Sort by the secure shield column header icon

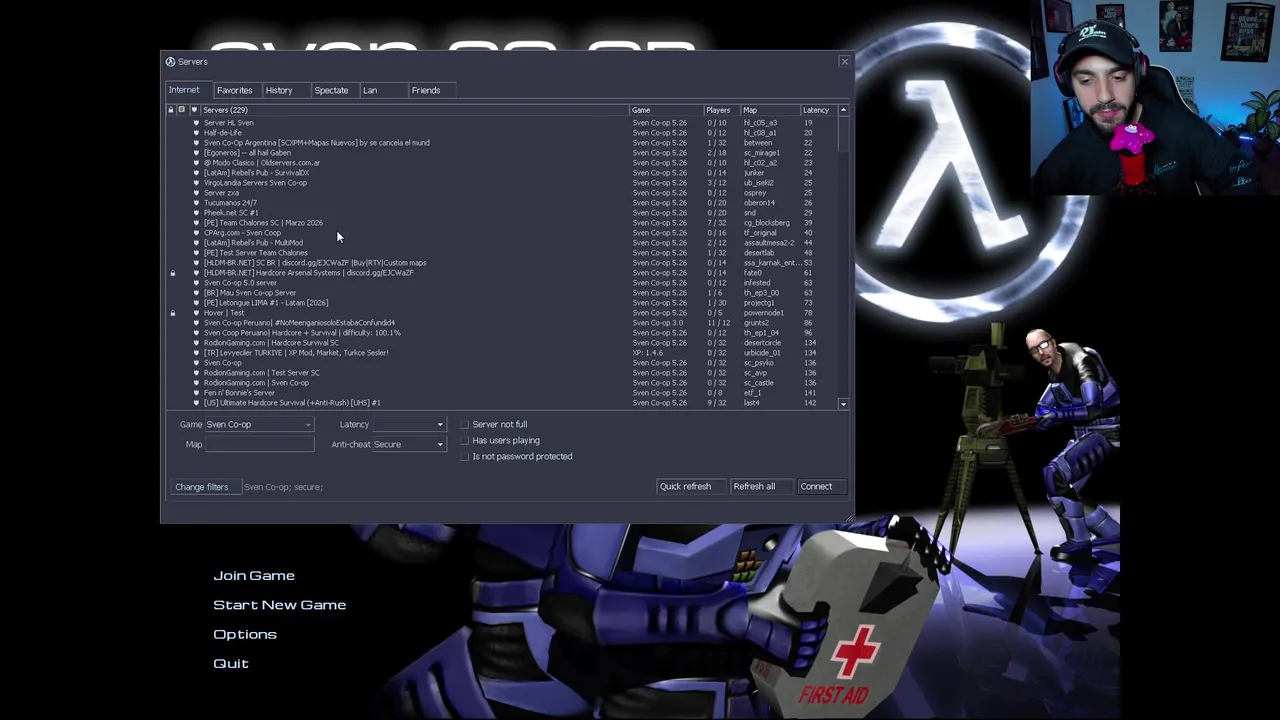[x=194, y=110]
